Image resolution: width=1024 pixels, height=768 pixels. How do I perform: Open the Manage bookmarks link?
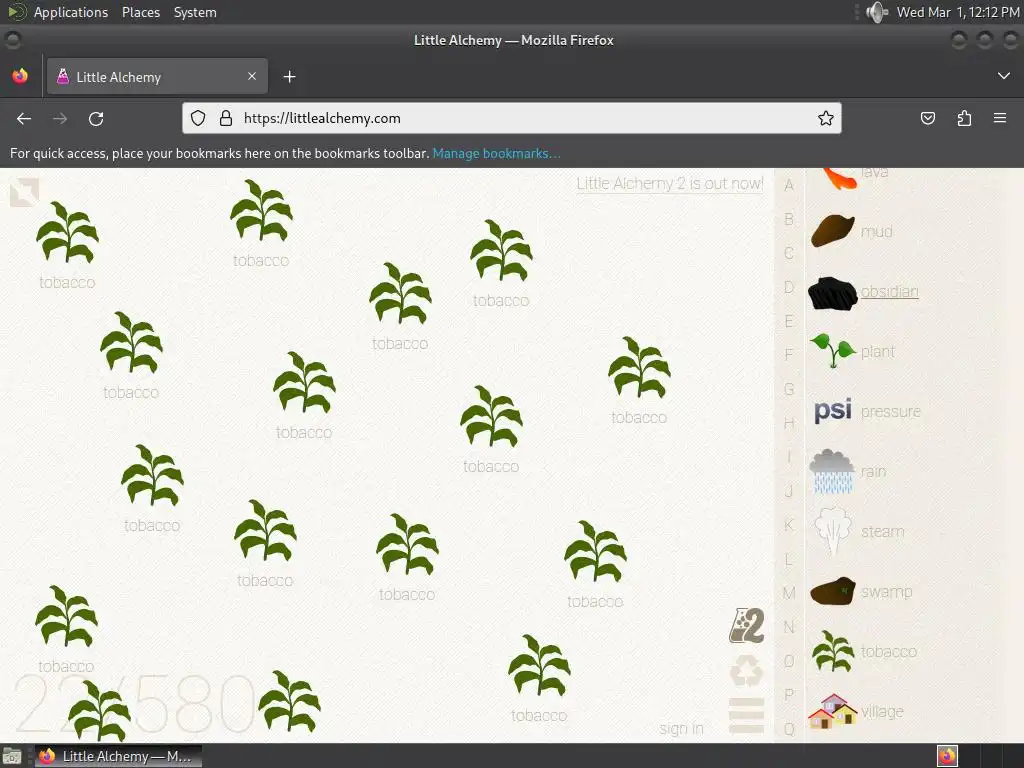point(496,153)
